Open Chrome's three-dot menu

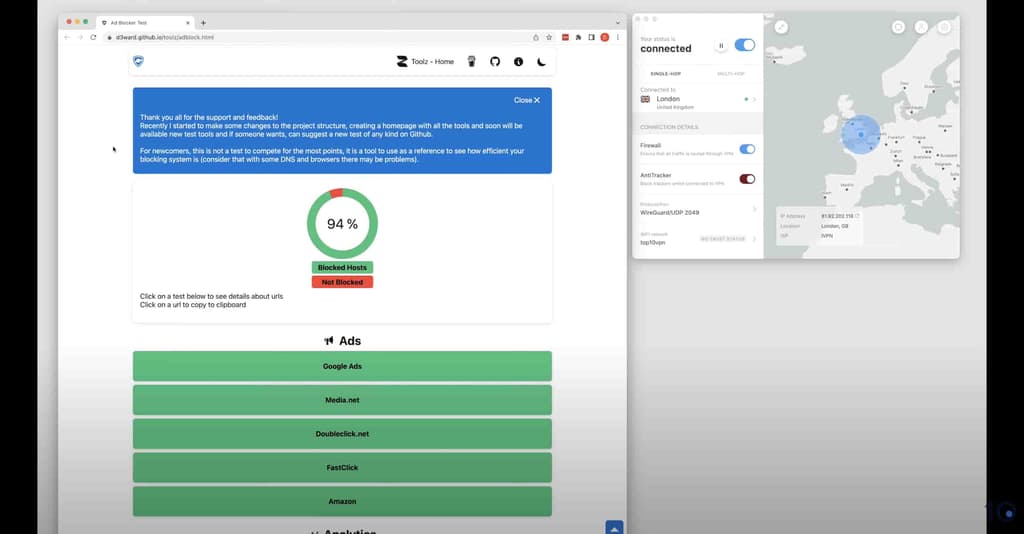coord(618,37)
